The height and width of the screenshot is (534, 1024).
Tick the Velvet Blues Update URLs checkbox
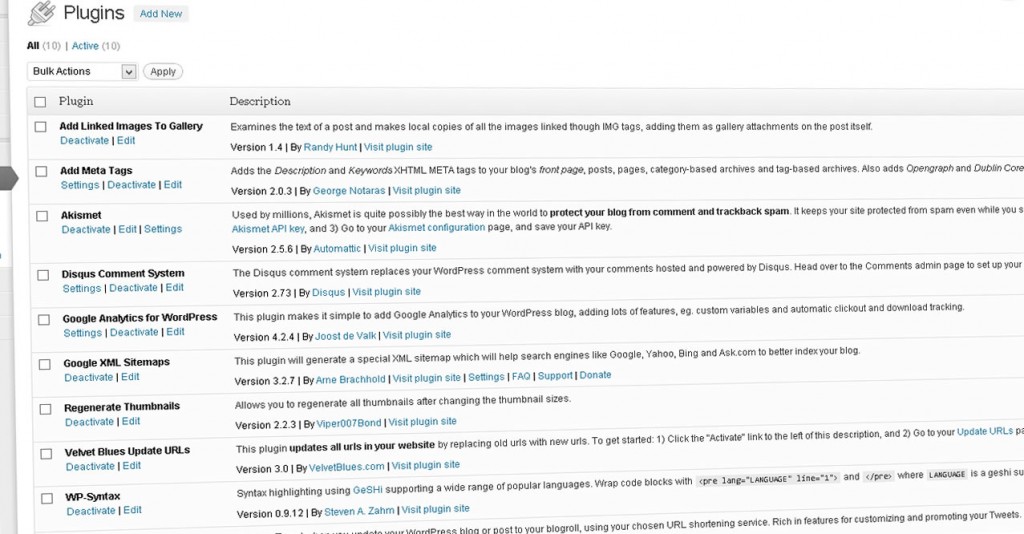pyautogui.click(x=46, y=454)
